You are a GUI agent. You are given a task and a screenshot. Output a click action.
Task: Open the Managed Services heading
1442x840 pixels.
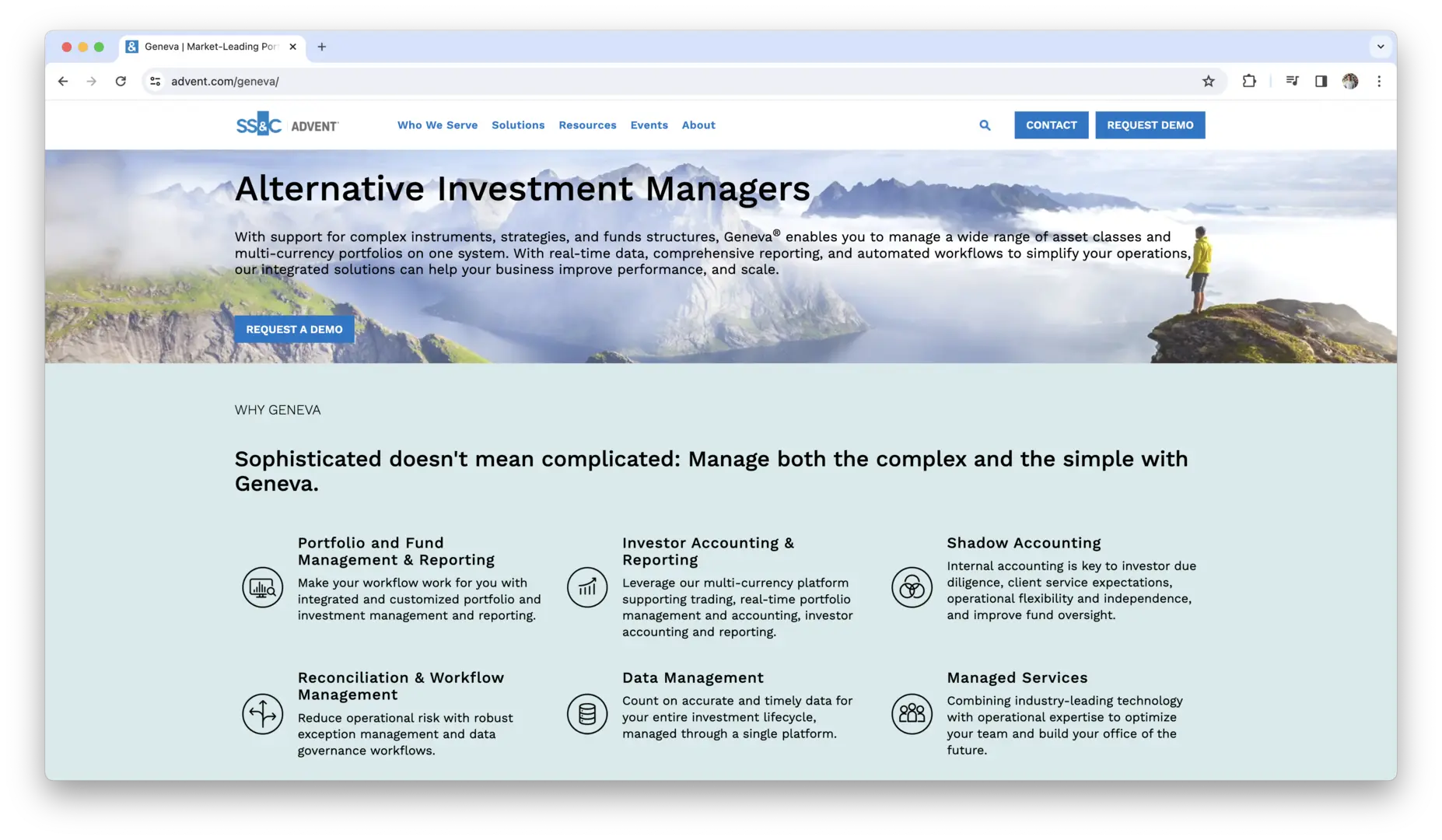point(1017,677)
